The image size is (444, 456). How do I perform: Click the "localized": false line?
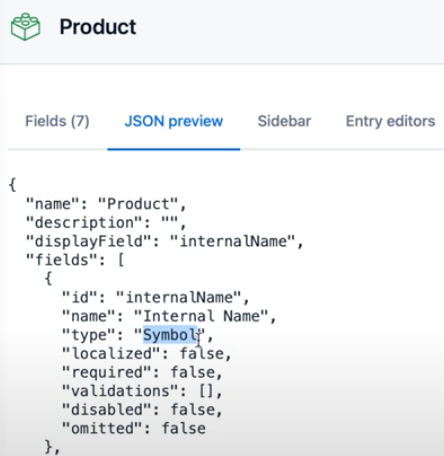tap(146, 353)
